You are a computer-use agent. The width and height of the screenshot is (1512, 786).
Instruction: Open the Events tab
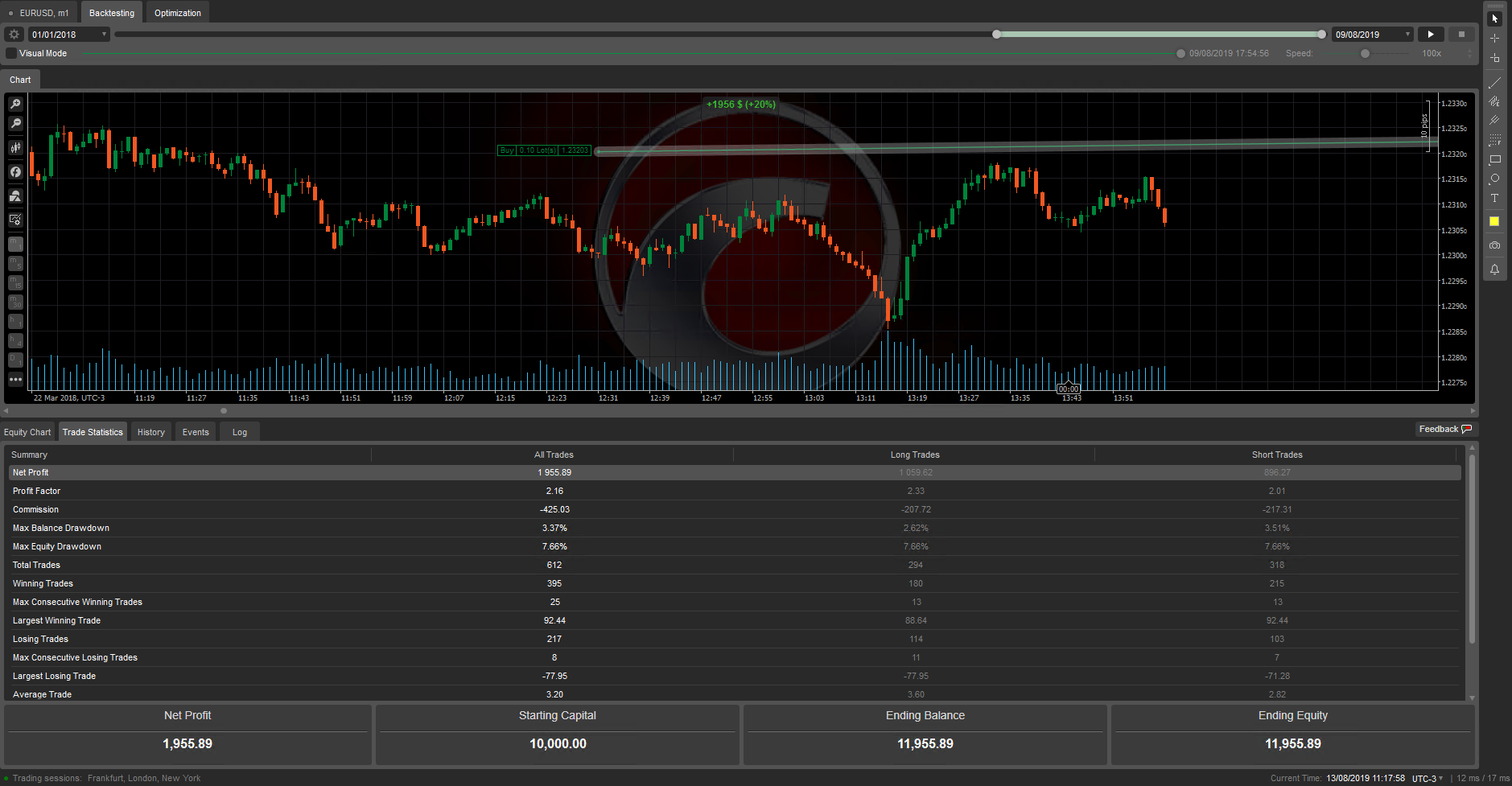point(196,432)
